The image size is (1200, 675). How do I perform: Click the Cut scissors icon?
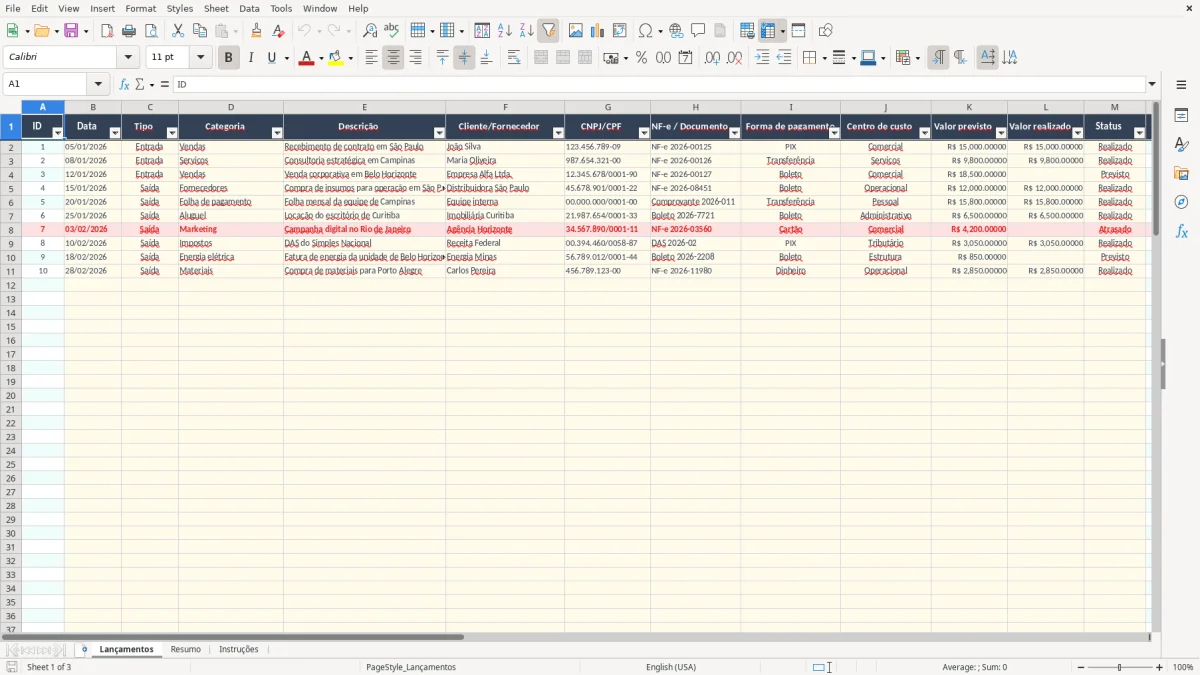[x=177, y=31]
